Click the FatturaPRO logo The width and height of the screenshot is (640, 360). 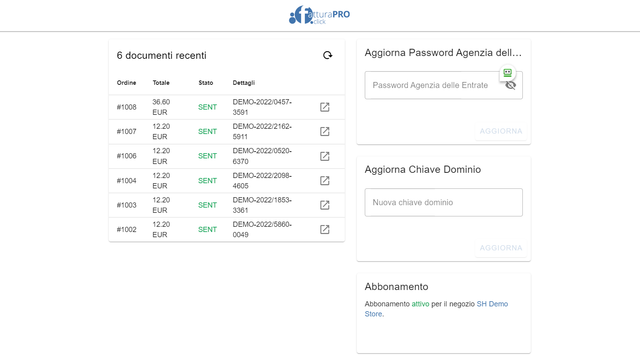click(x=319, y=15)
